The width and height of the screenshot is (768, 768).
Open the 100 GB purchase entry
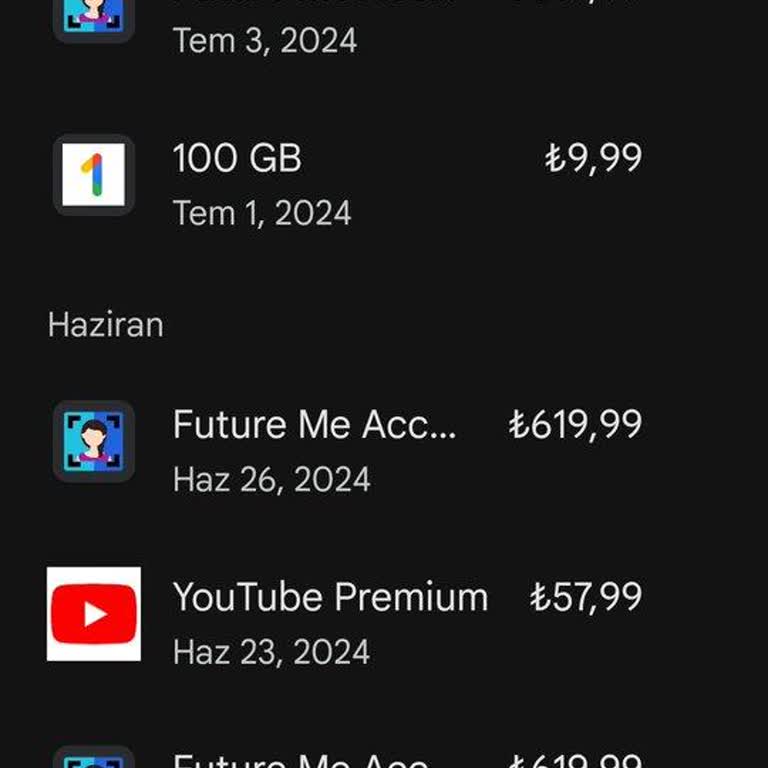pos(237,158)
